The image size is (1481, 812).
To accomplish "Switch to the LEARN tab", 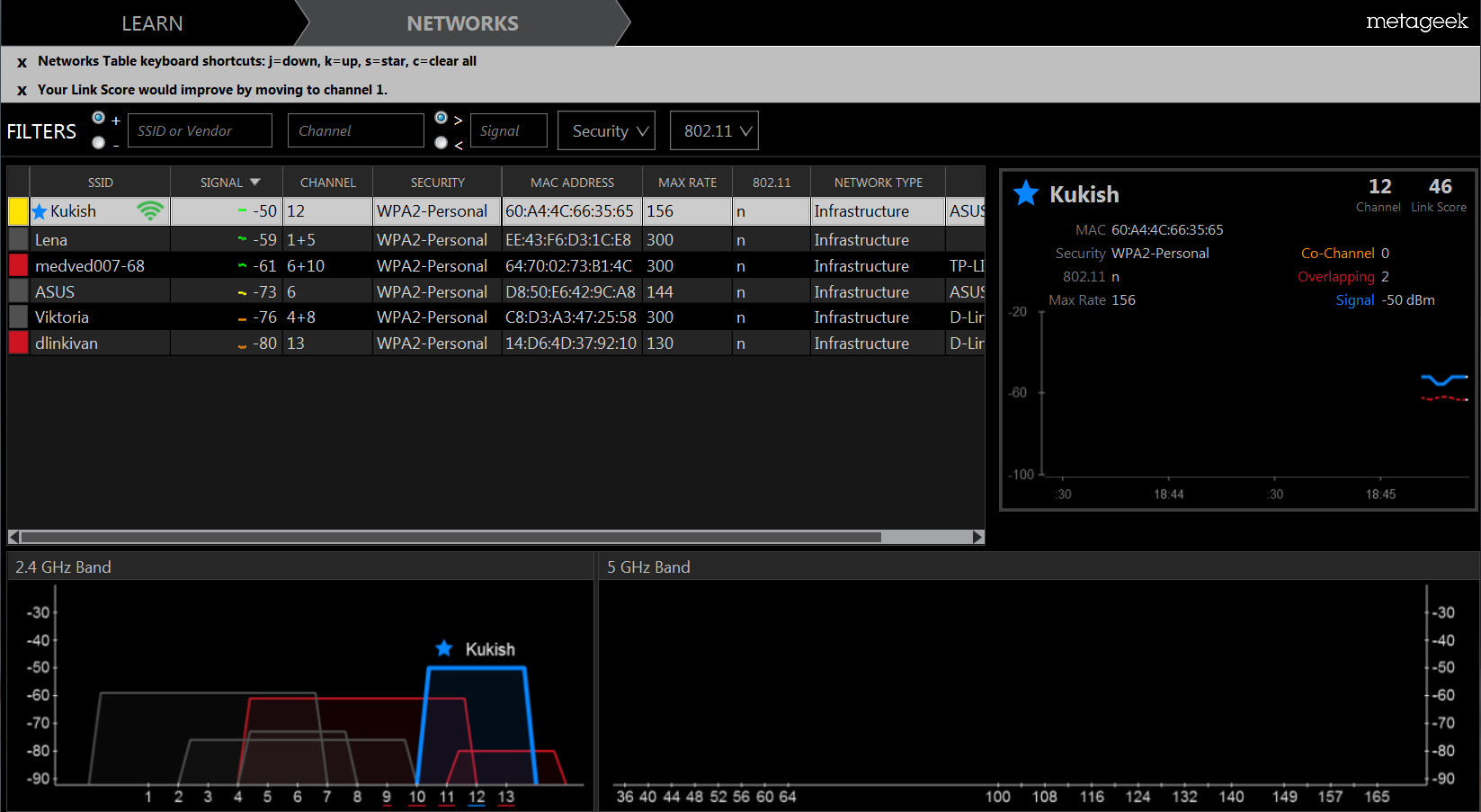I will click(x=152, y=23).
